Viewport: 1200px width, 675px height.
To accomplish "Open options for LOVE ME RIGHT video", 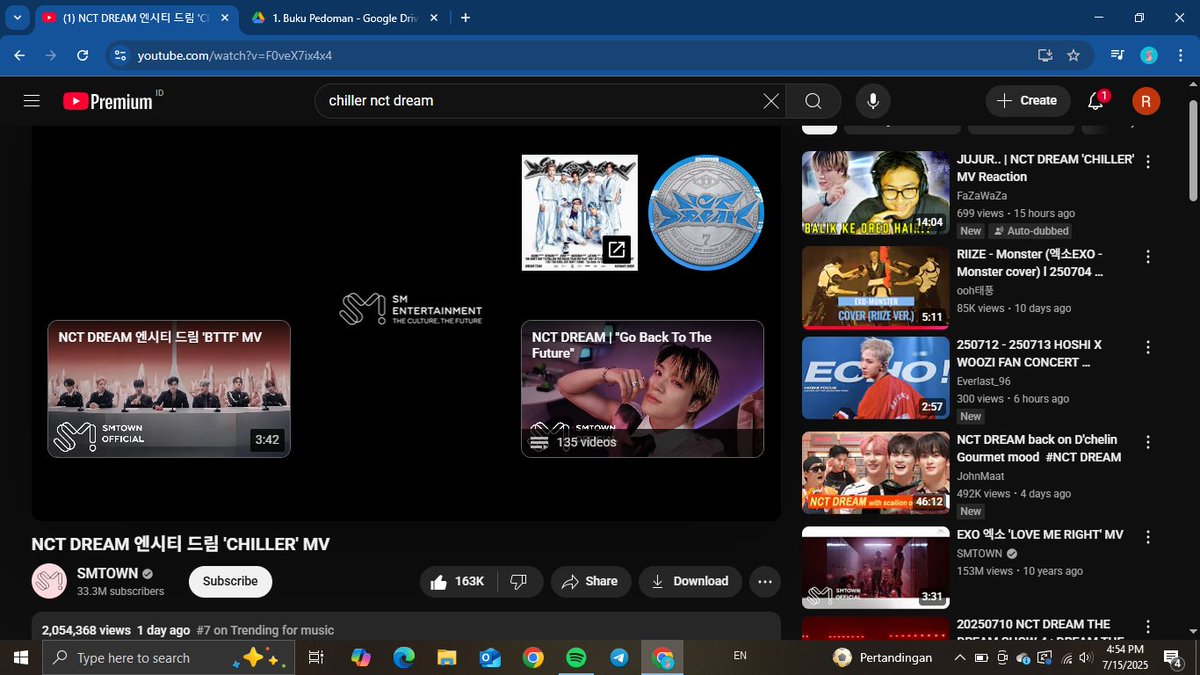I will pos(1148,536).
